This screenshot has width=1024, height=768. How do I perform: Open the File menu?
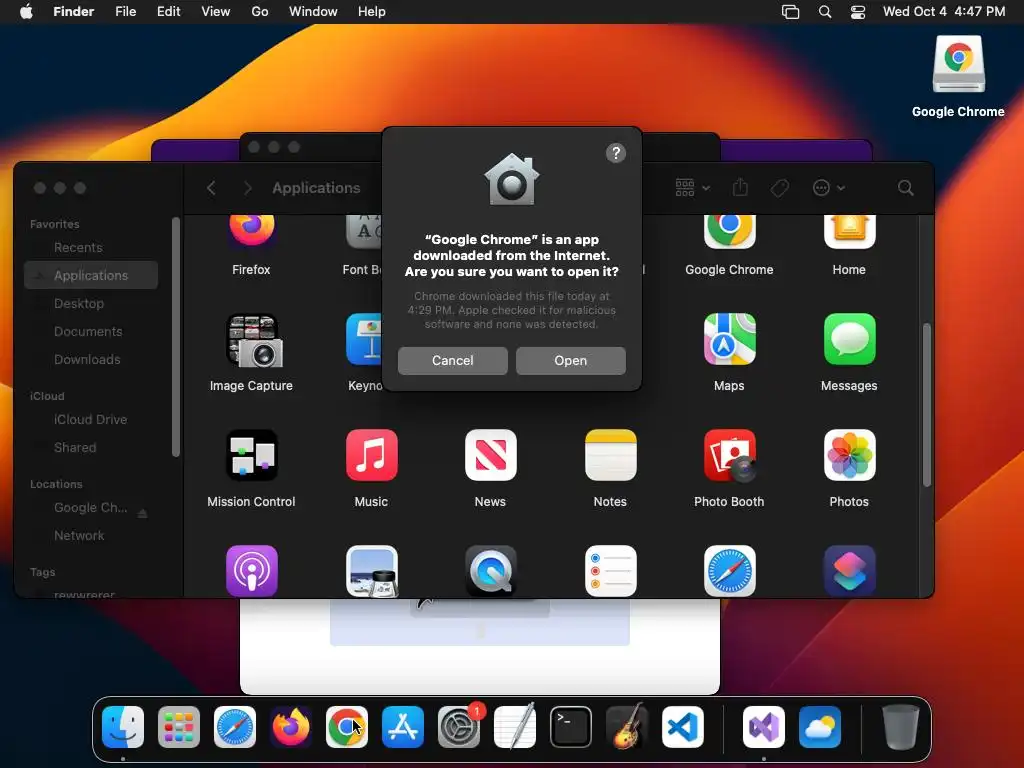tap(125, 12)
